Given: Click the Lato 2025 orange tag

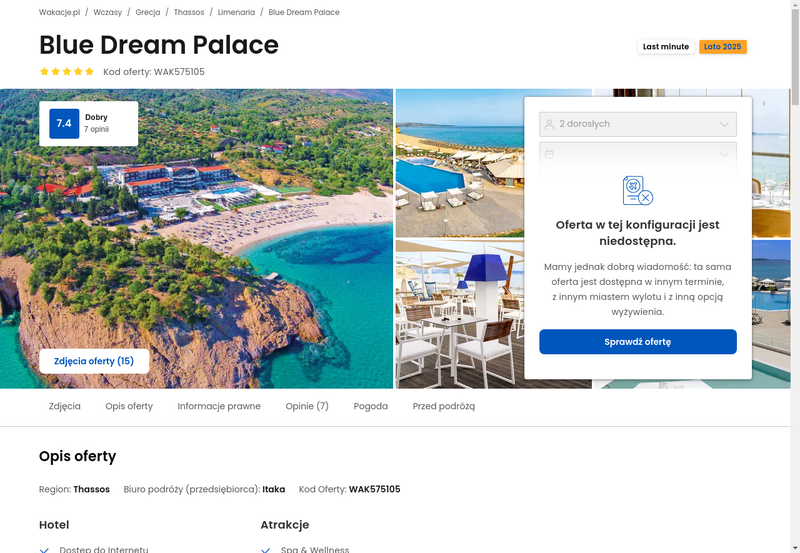Looking at the screenshot, I should click(x=722, y=46).
